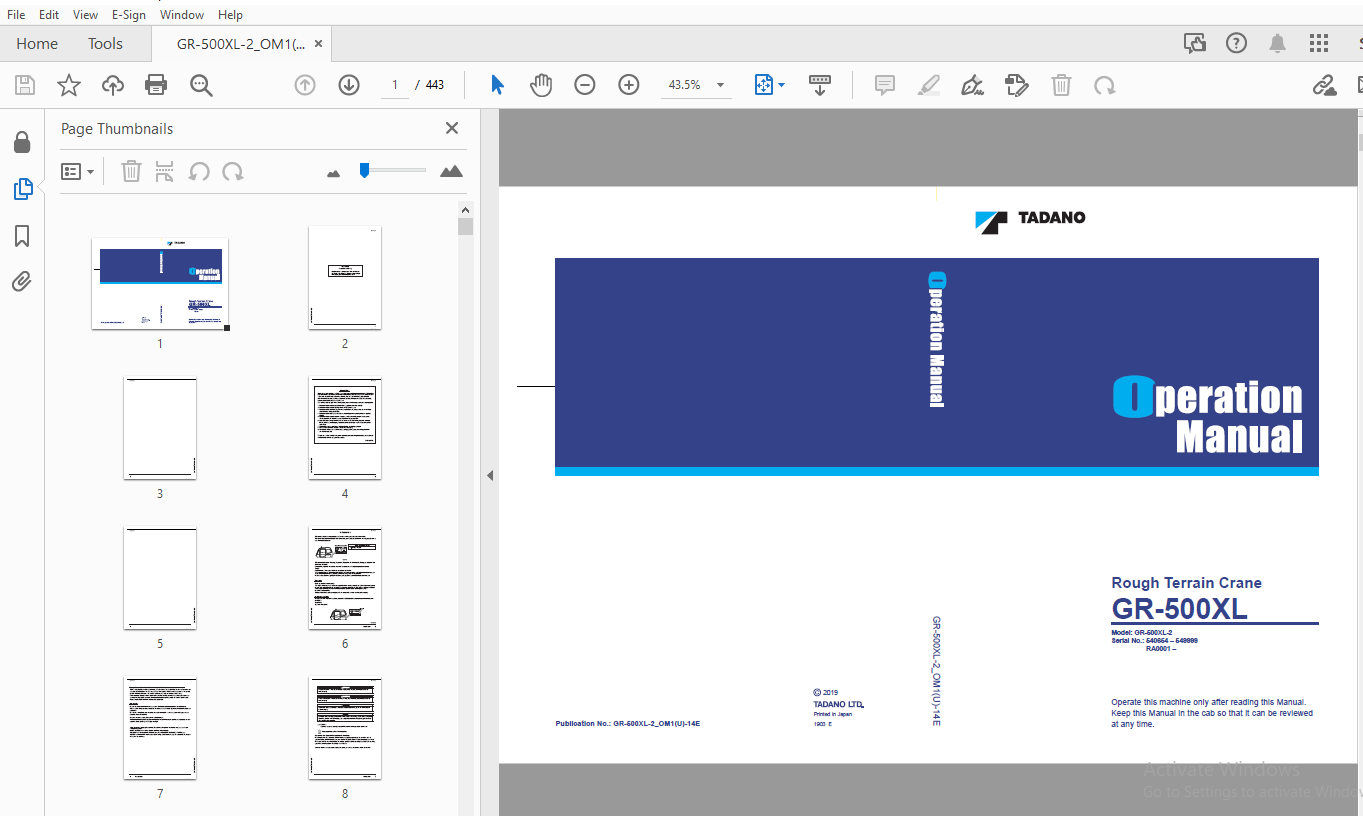The height and width of the screenshot is (816, 1363).
Task: Select the page 1 thumbnail
Action: (160, 283)
